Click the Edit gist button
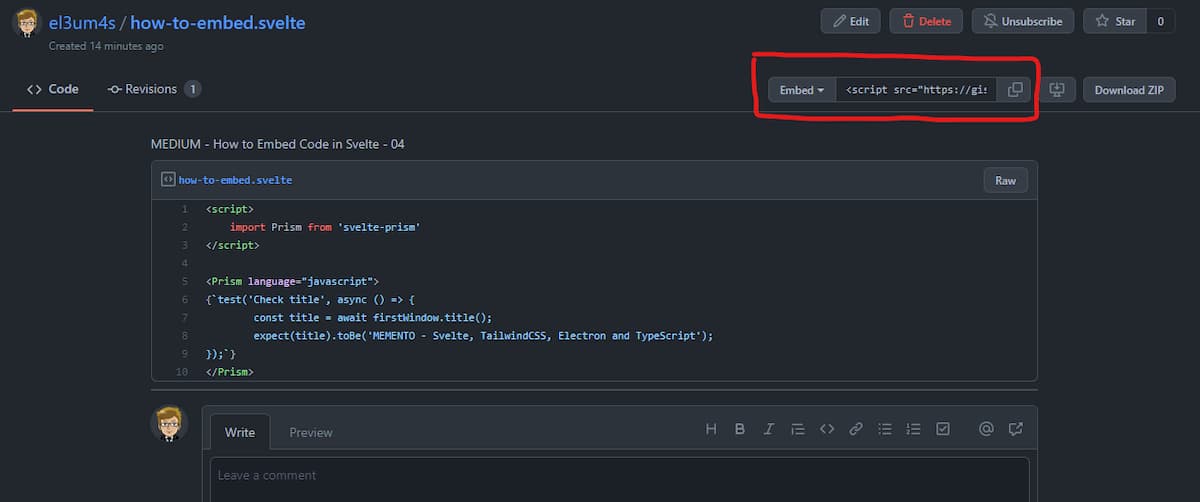 [x=851, y=21]
